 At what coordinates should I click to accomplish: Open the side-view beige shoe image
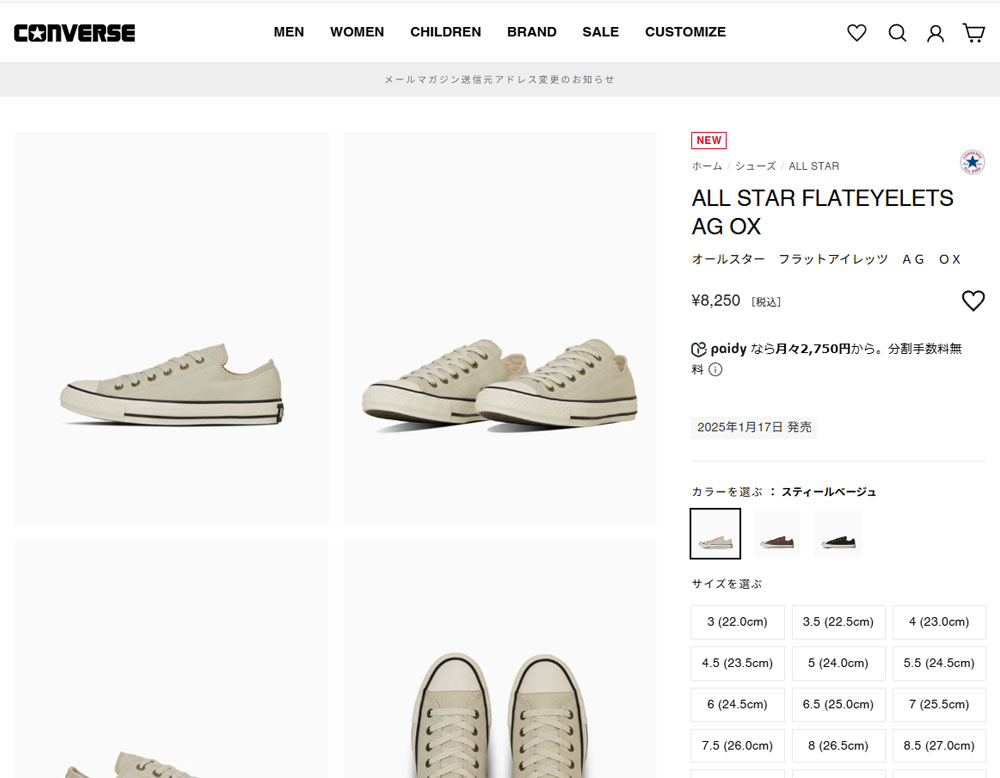click(172, 329)
